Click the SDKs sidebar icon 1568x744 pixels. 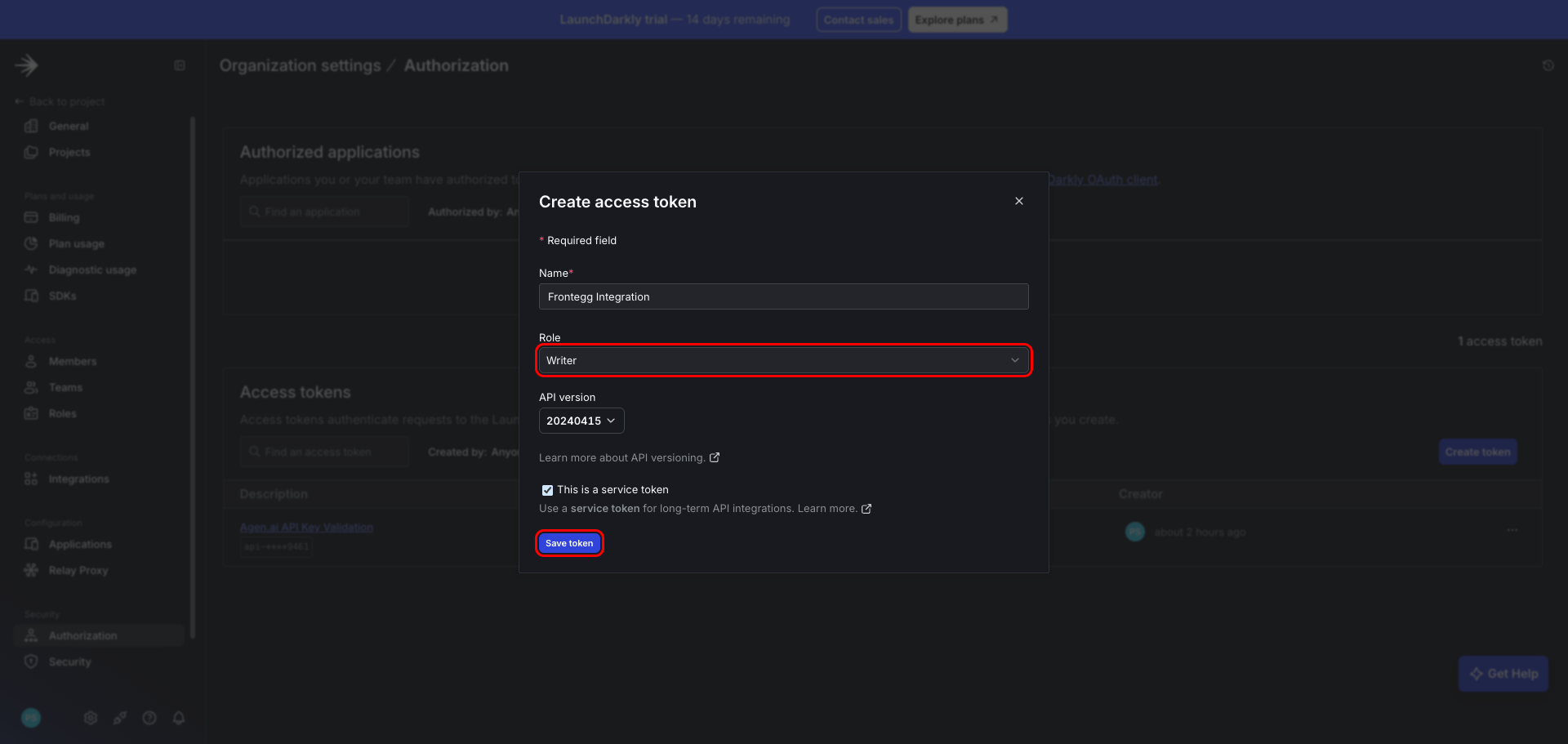point(31,296)
